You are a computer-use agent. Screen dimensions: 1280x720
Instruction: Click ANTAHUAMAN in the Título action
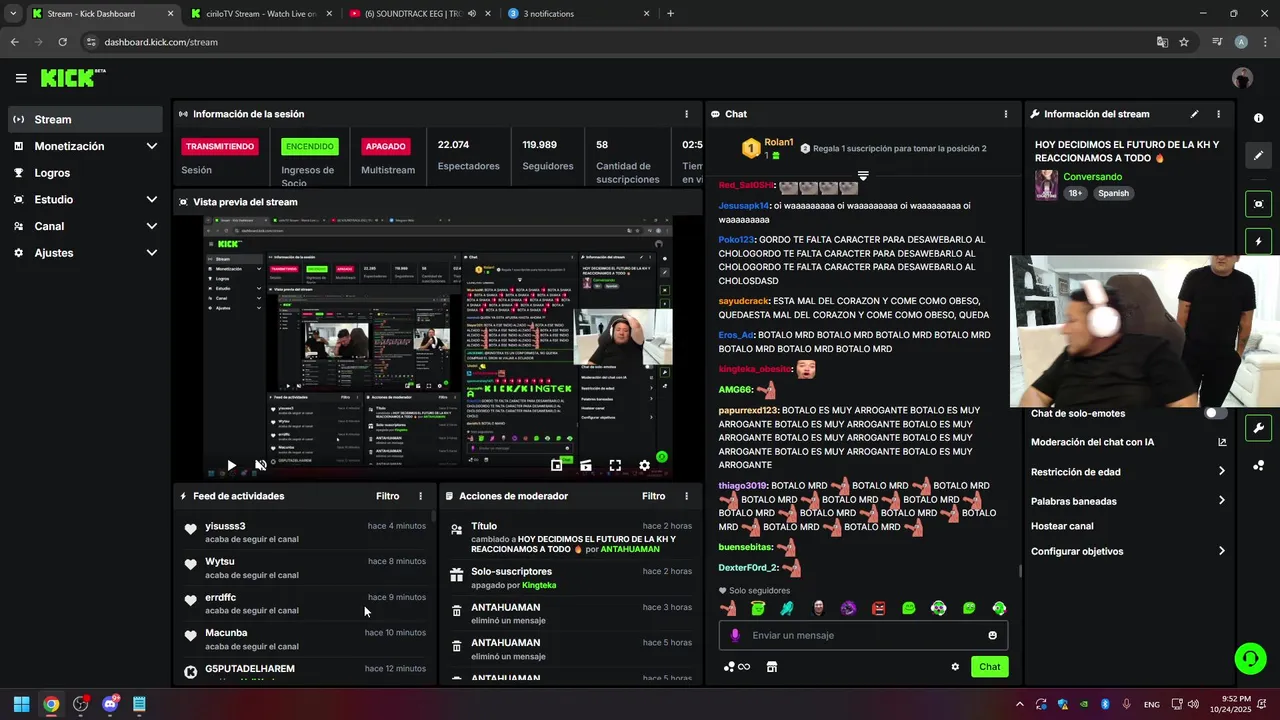(630, 549)
